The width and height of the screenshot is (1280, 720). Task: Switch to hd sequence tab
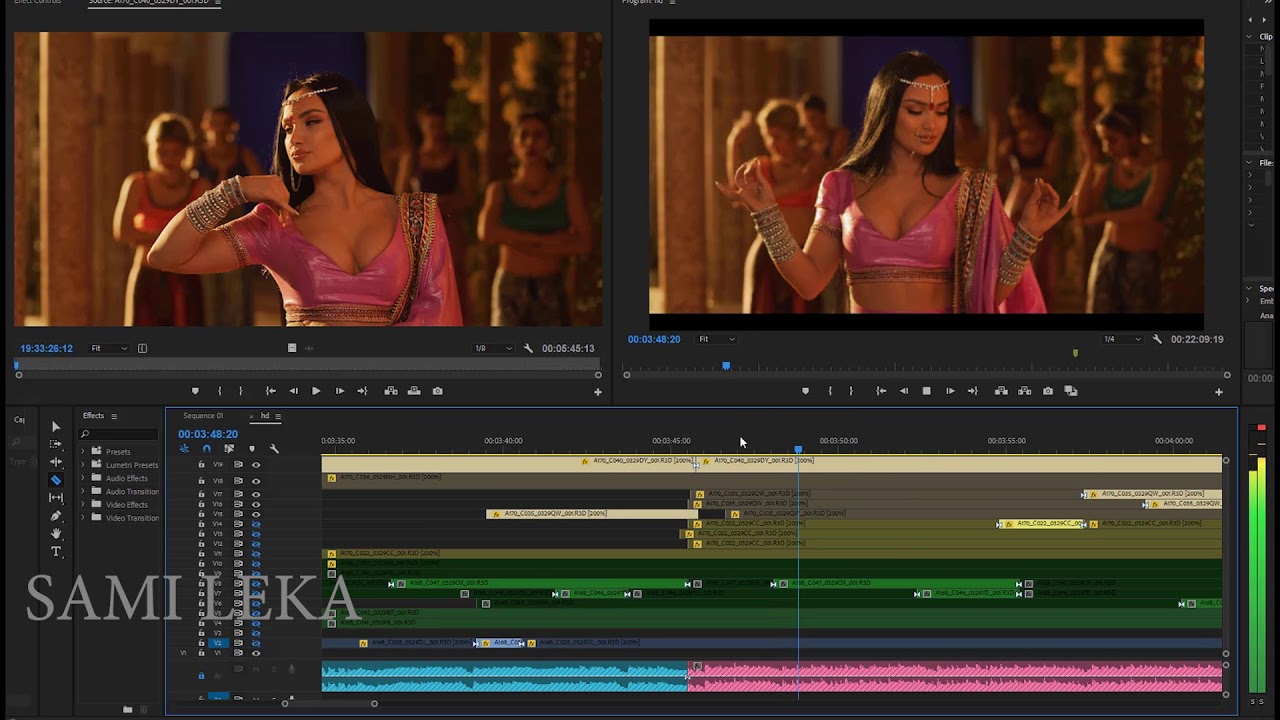265,416
